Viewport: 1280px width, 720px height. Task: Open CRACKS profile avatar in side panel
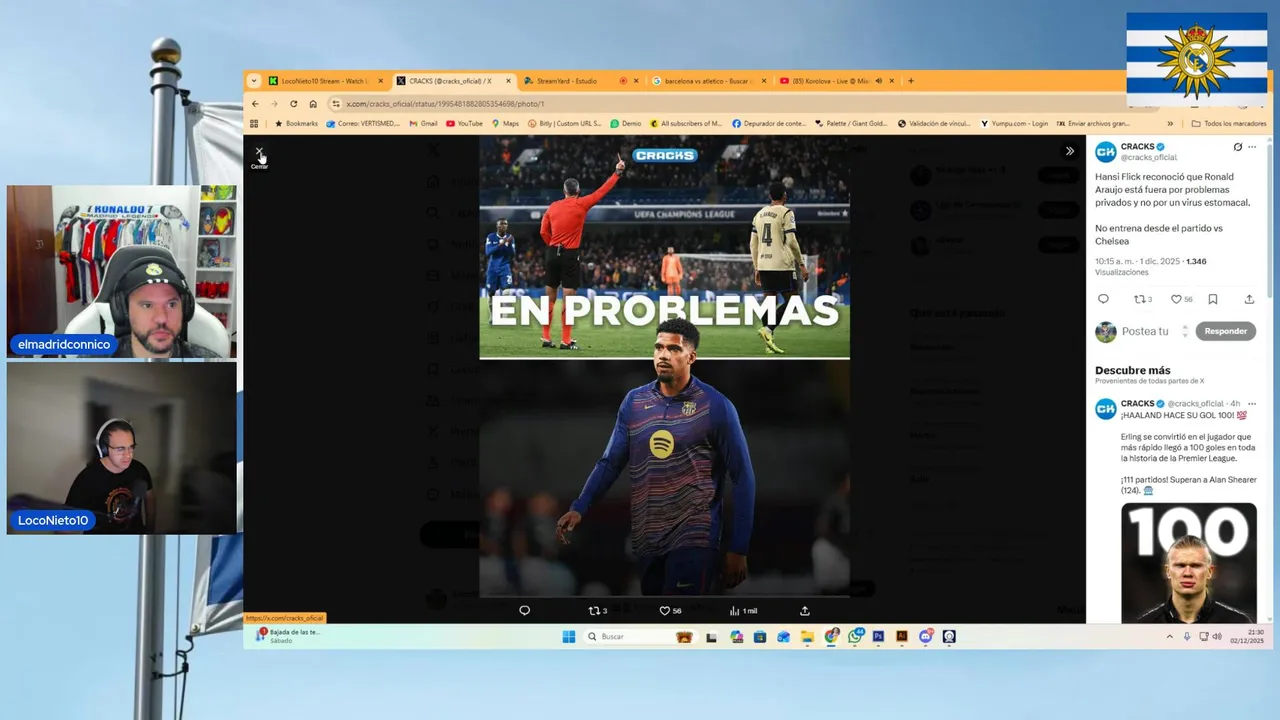coord(1106,152)
